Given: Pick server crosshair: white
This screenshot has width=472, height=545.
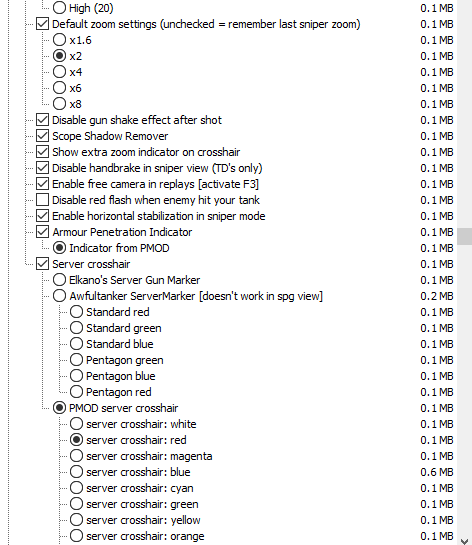Looking at the screenshot, I should point(76,424).
